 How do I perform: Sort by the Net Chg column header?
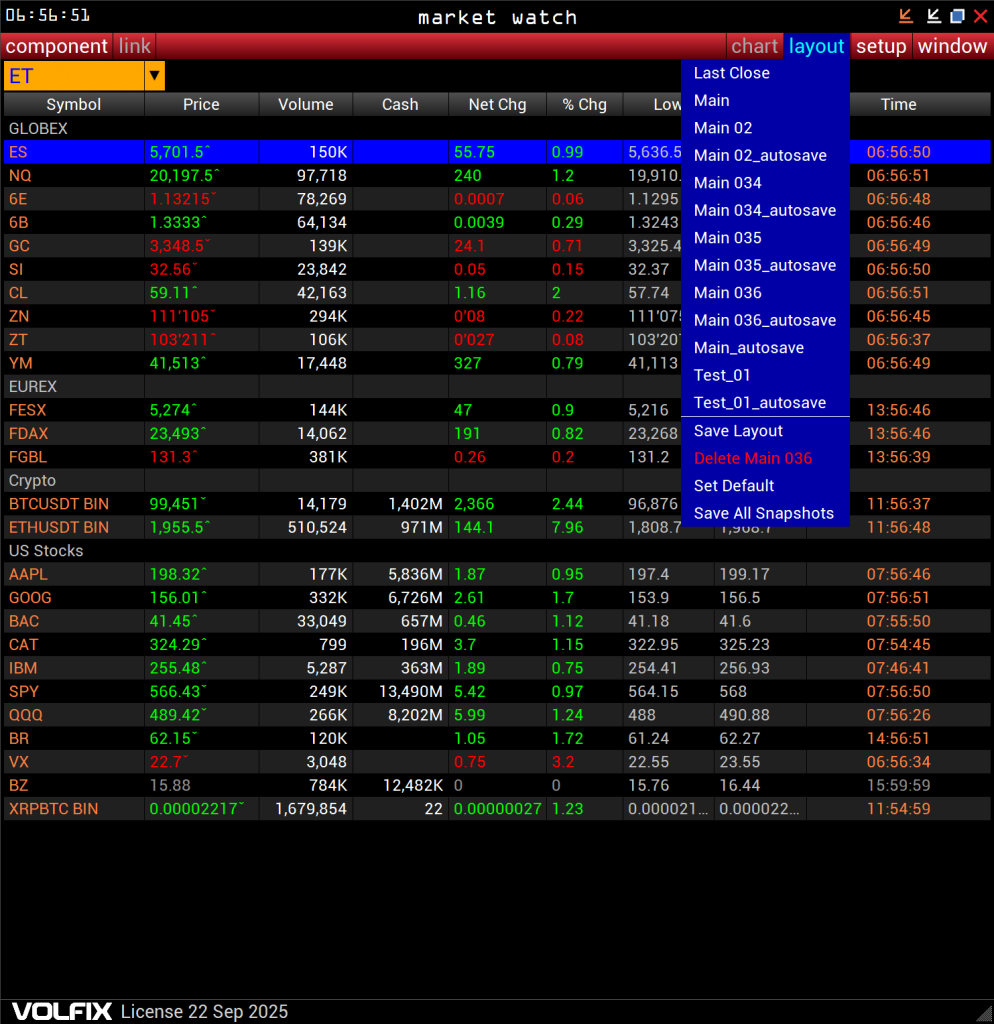coord(497,104)
